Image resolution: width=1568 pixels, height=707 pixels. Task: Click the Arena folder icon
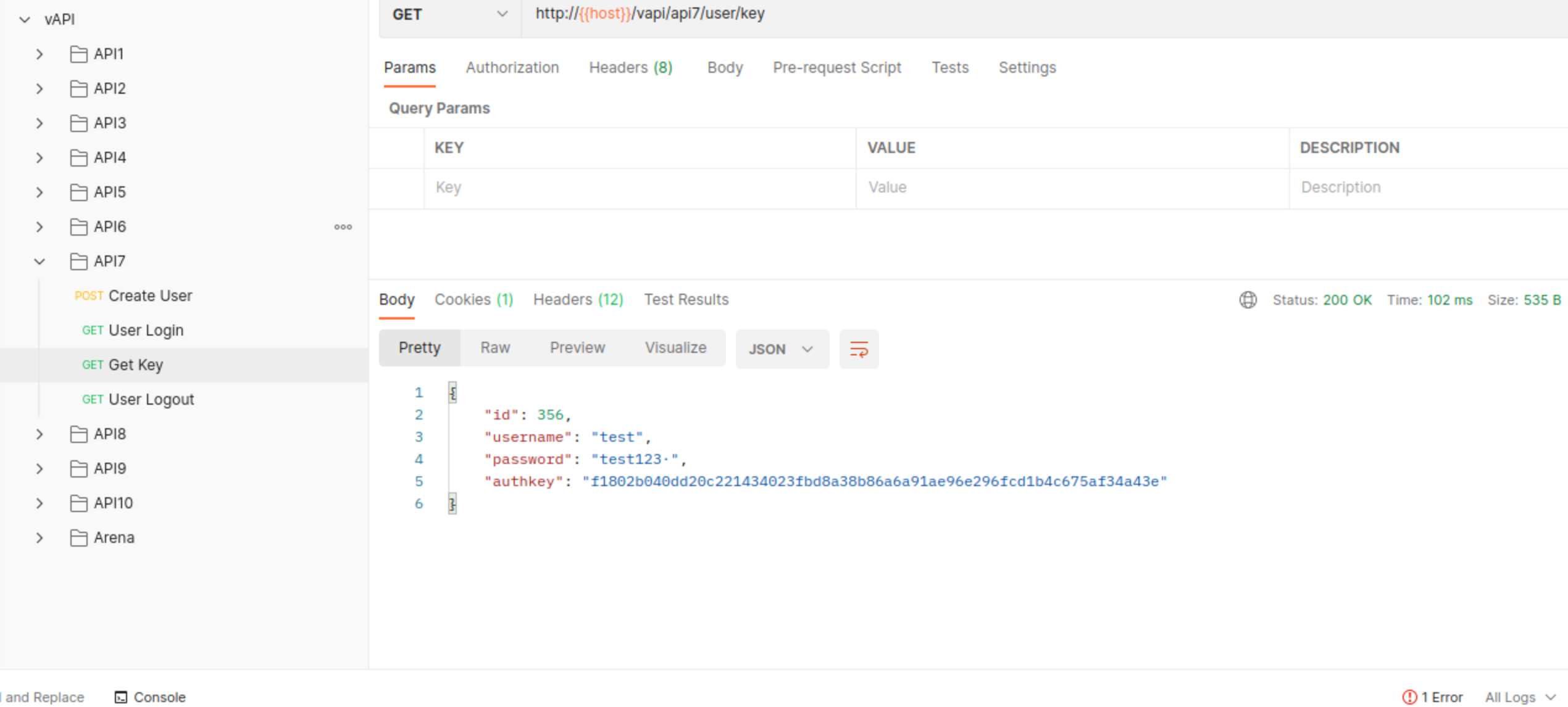[x=78, y=538]
